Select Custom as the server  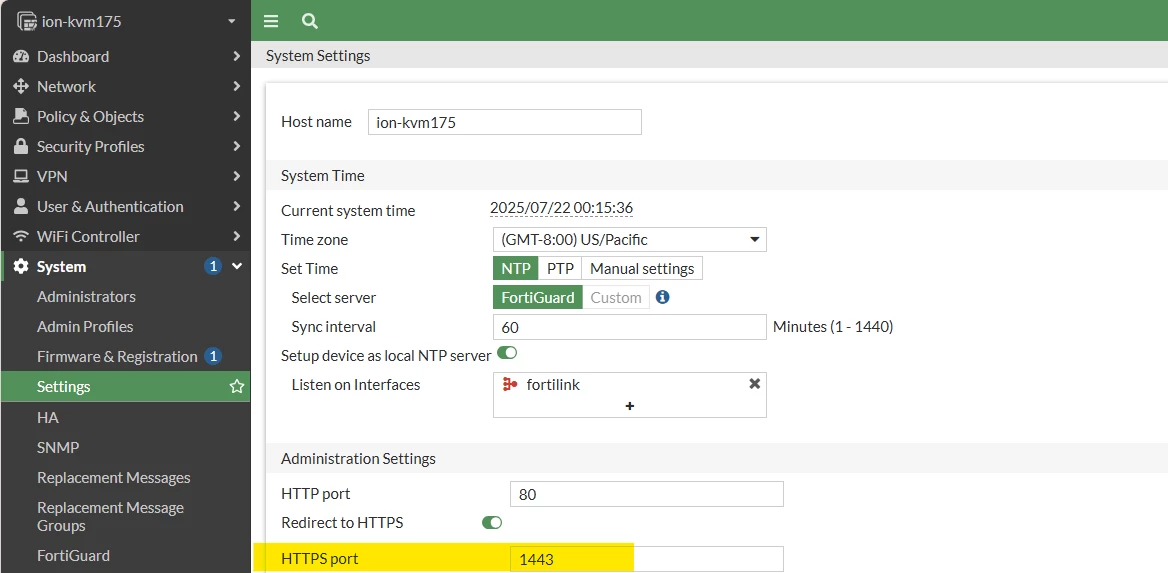(x=616, y=298)
